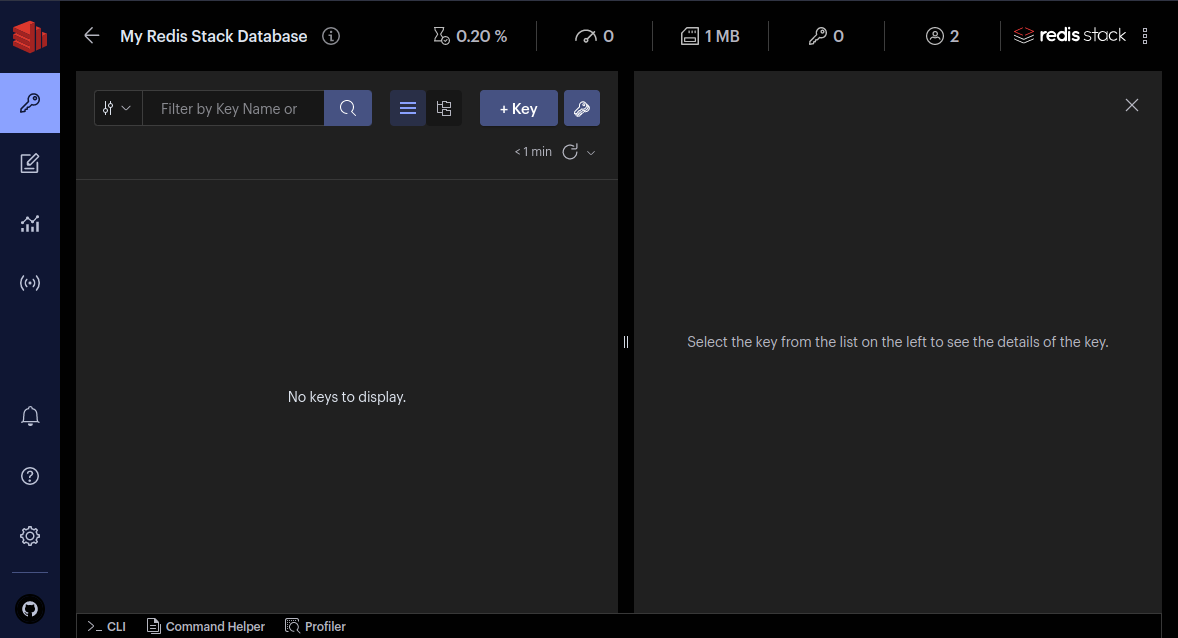This screenshot has width=1178, height=638.
Task: Expand the CLI panel
Action: [107, 626]
